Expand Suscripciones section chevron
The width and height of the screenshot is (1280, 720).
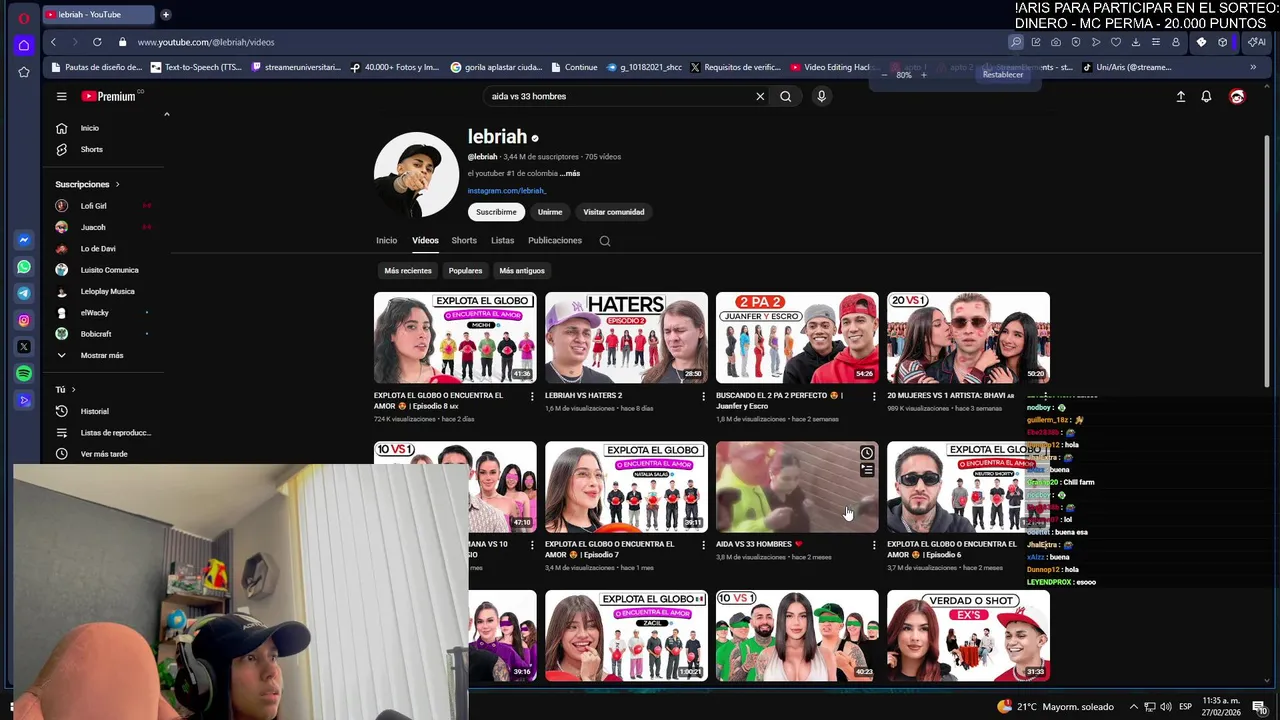(x=117, y=184)
